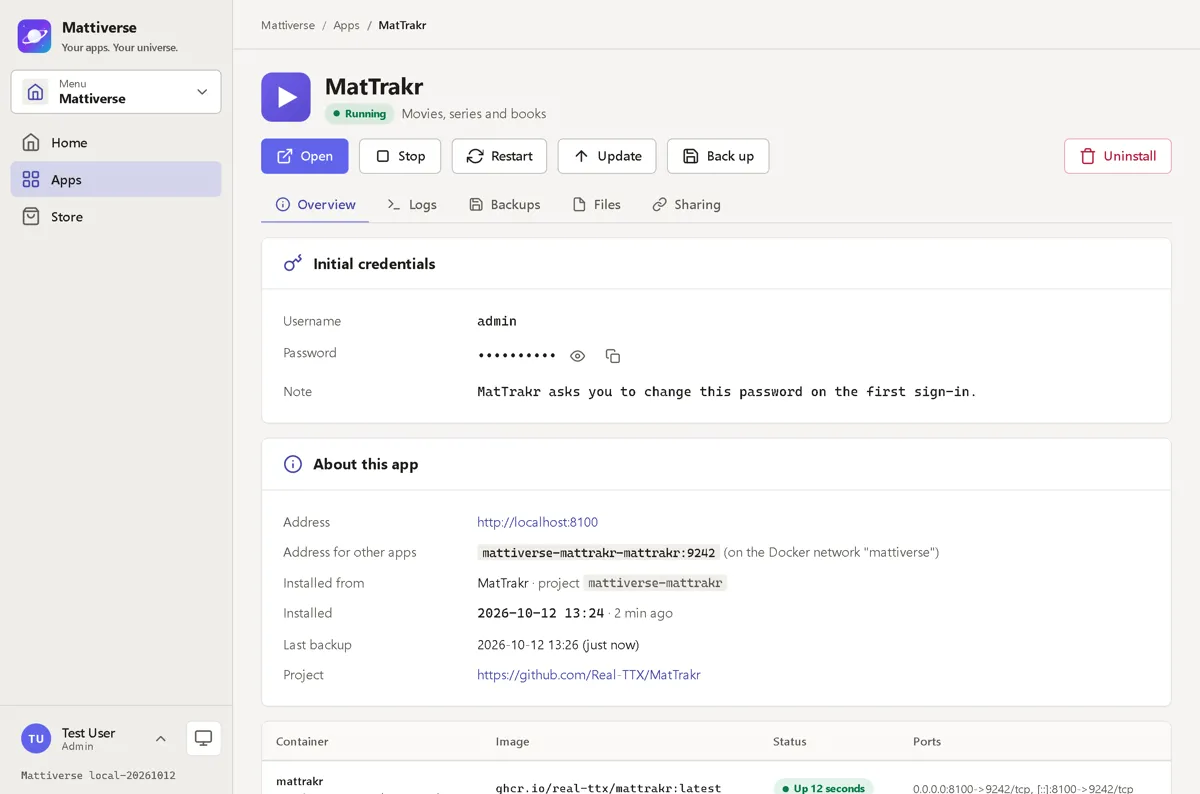
Task: Click the last backup time 2026-10-12 13:26
Action: coord(527,645)
